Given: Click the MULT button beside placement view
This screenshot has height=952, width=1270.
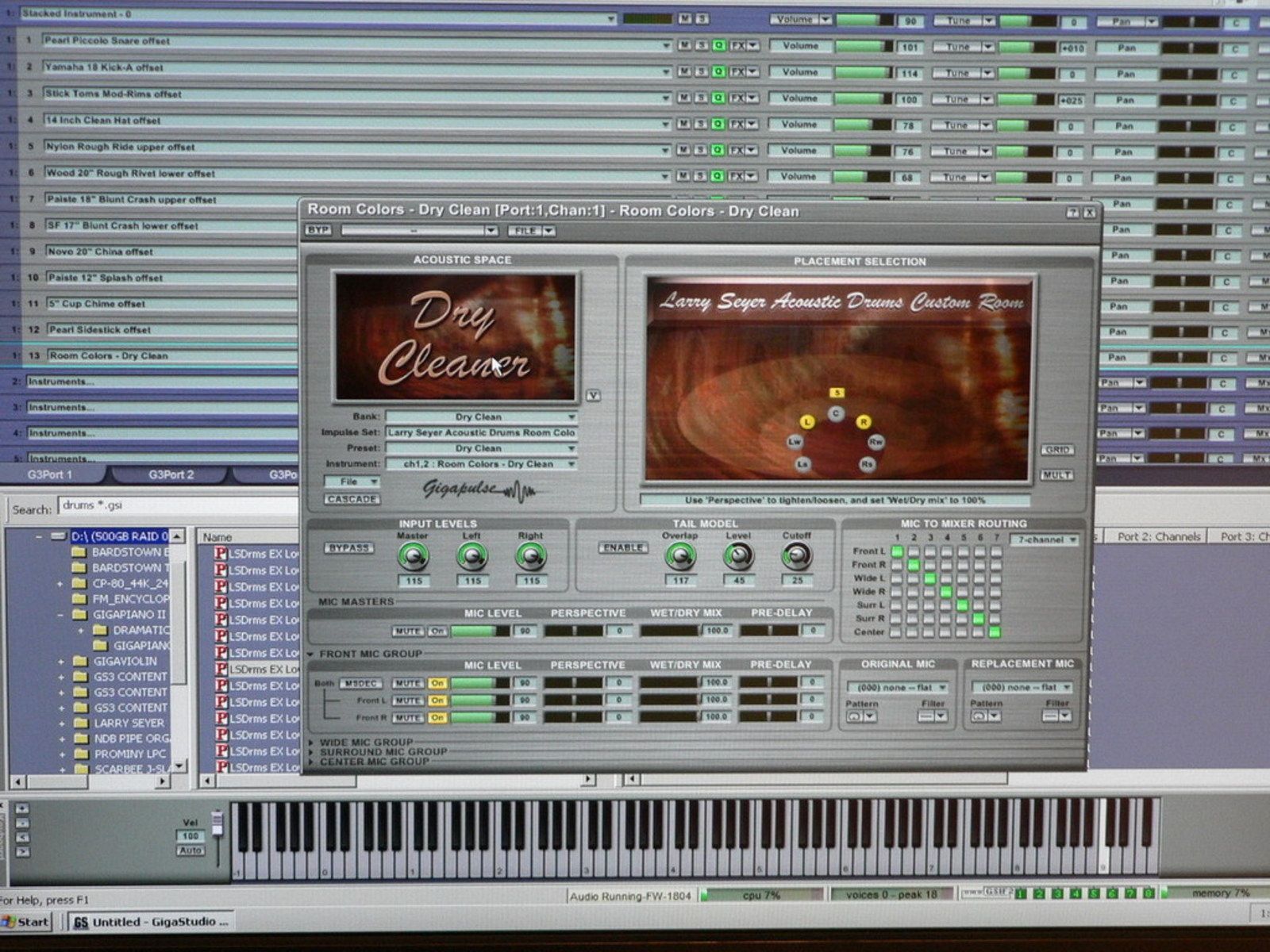Looking at the screenshot, I should [1057, 475].
